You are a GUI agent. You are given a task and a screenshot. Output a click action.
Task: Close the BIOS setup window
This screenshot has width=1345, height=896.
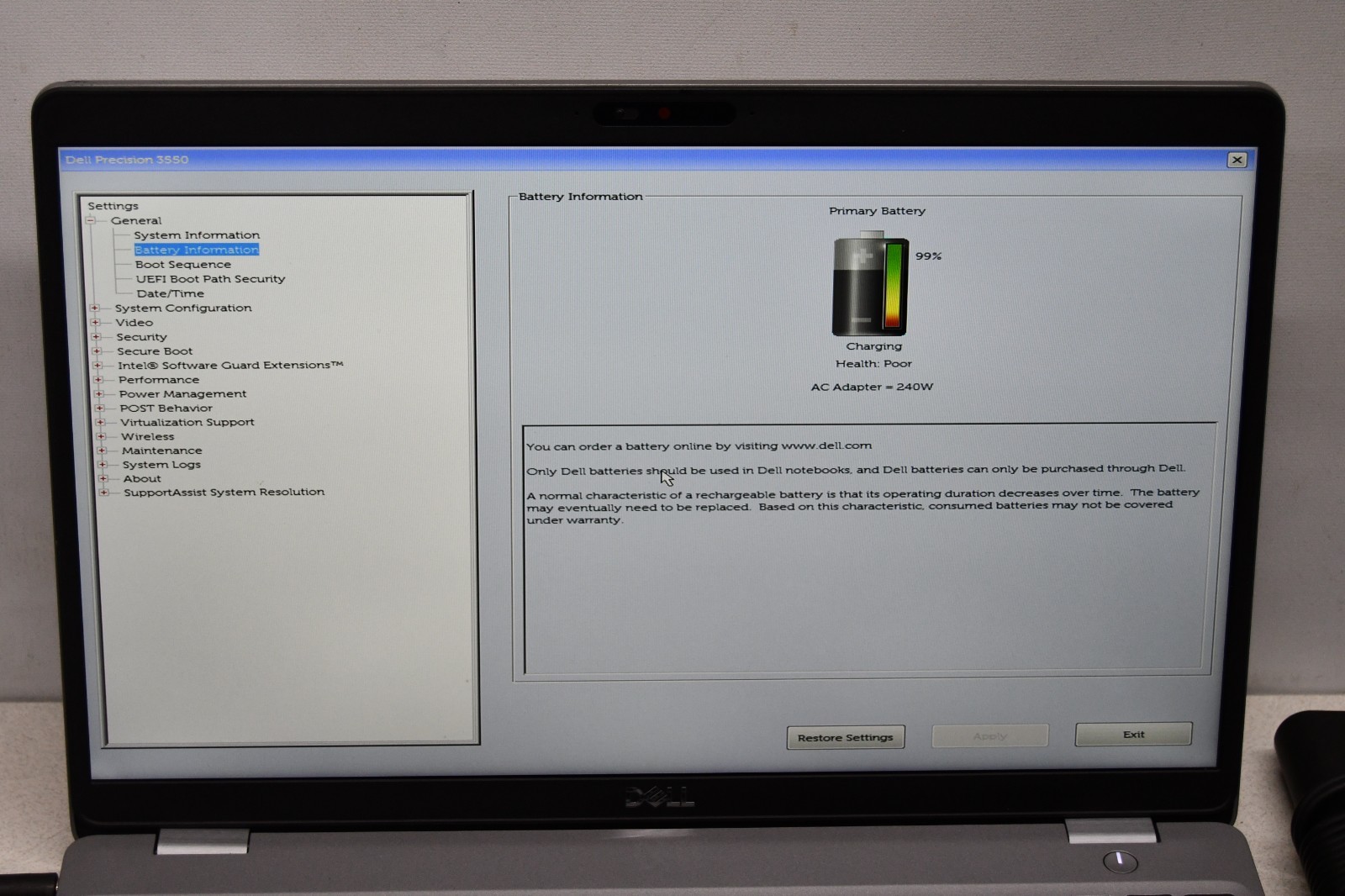1237,160
